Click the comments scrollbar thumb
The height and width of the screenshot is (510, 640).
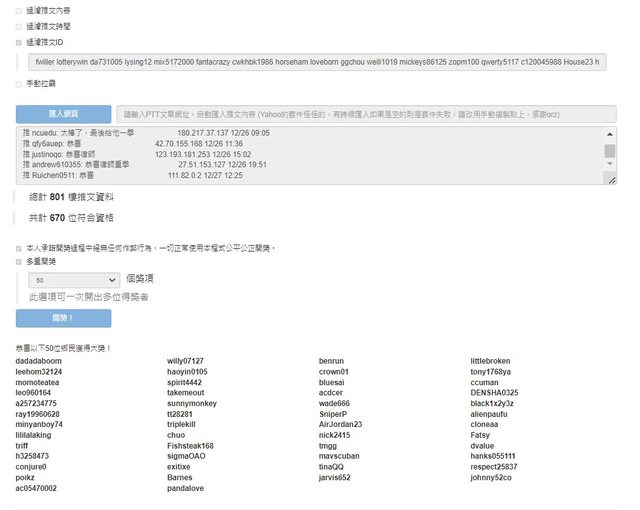pos(610,150)
